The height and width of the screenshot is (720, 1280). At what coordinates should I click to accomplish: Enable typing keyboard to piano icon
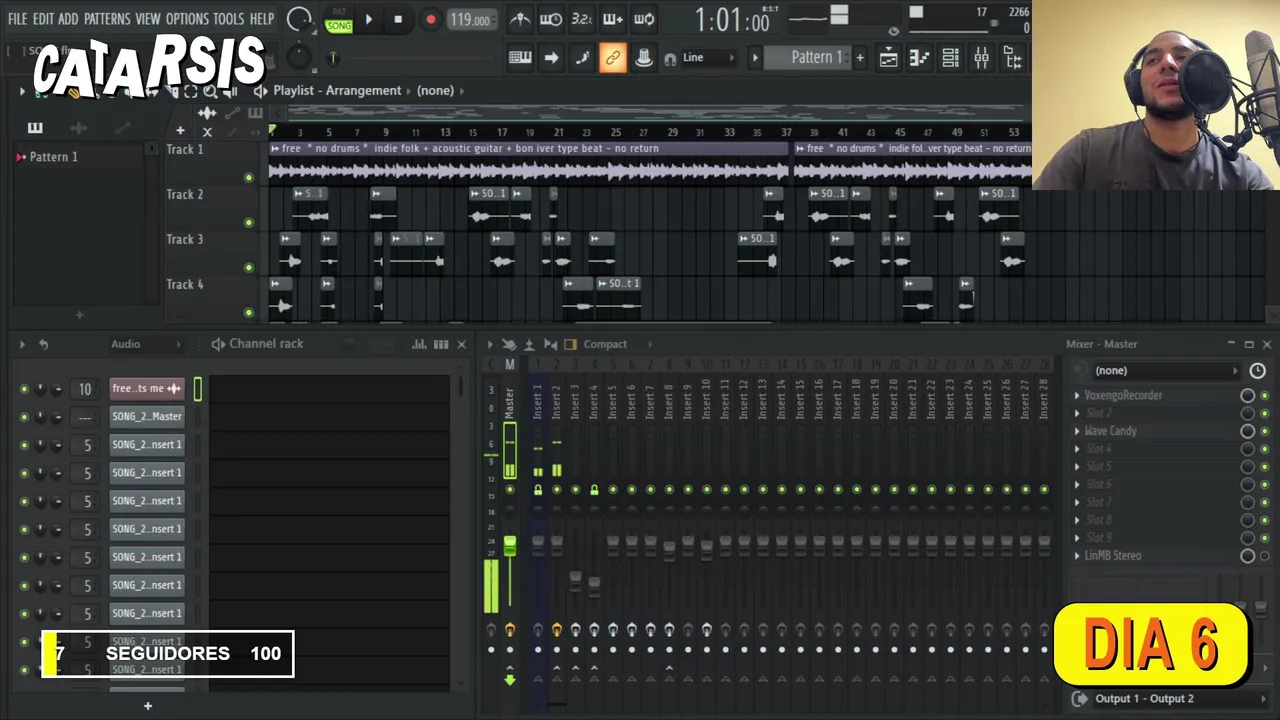point(520,58)
